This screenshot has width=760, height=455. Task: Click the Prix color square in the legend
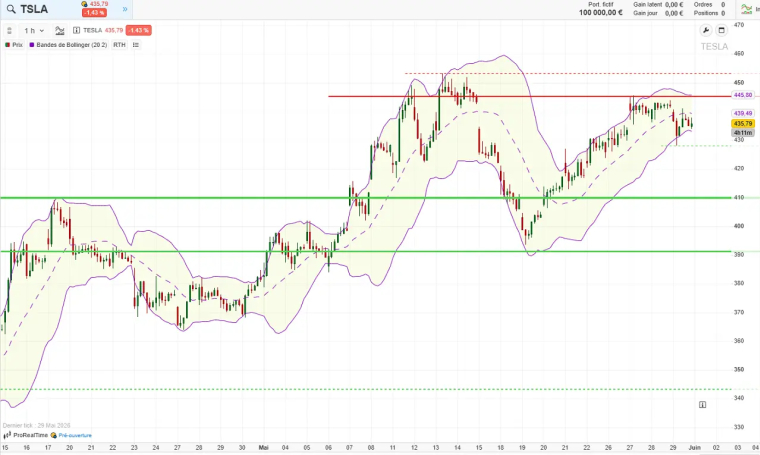tap(7, 45)
